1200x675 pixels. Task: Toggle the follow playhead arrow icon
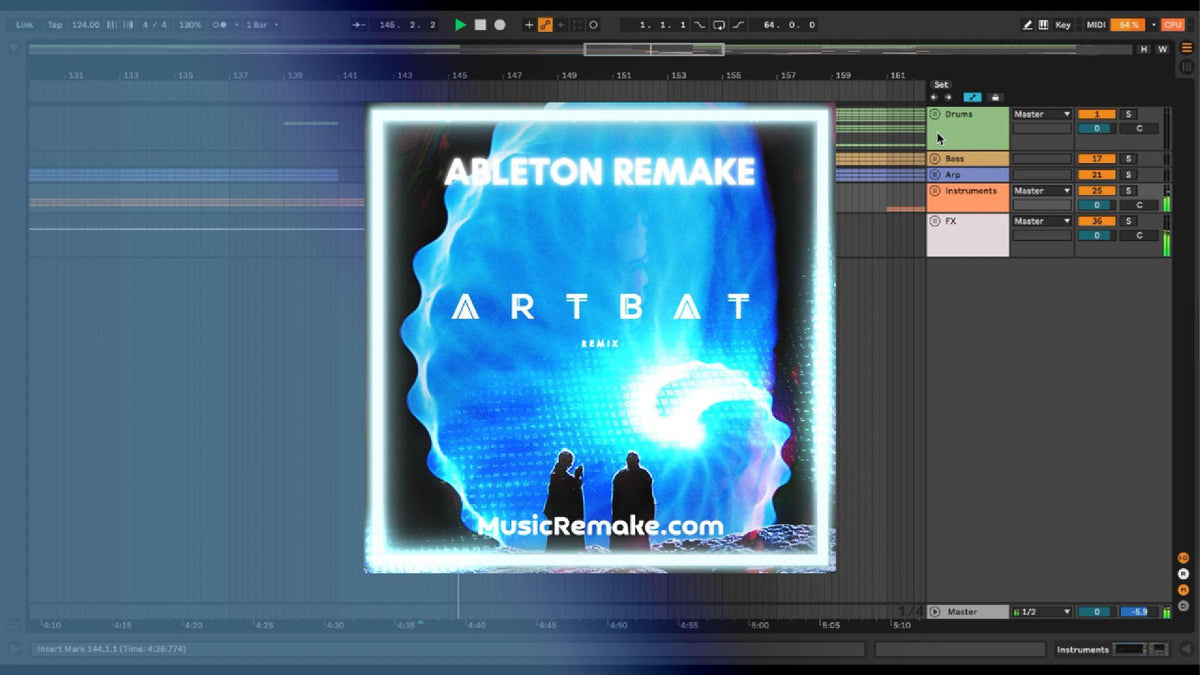(x=357, y=25)
